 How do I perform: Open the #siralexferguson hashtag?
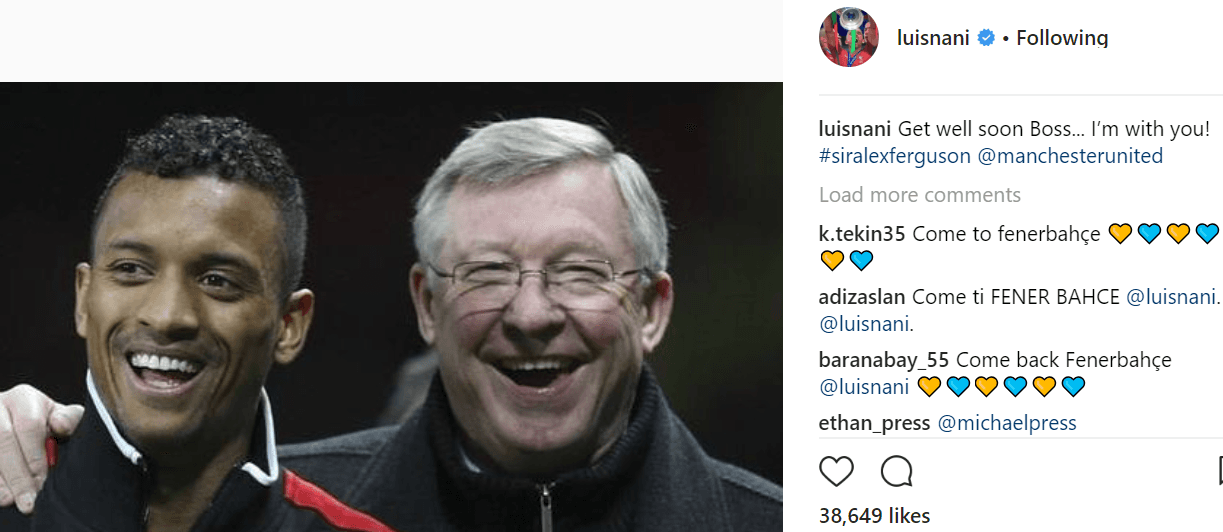tap(895, 156)
